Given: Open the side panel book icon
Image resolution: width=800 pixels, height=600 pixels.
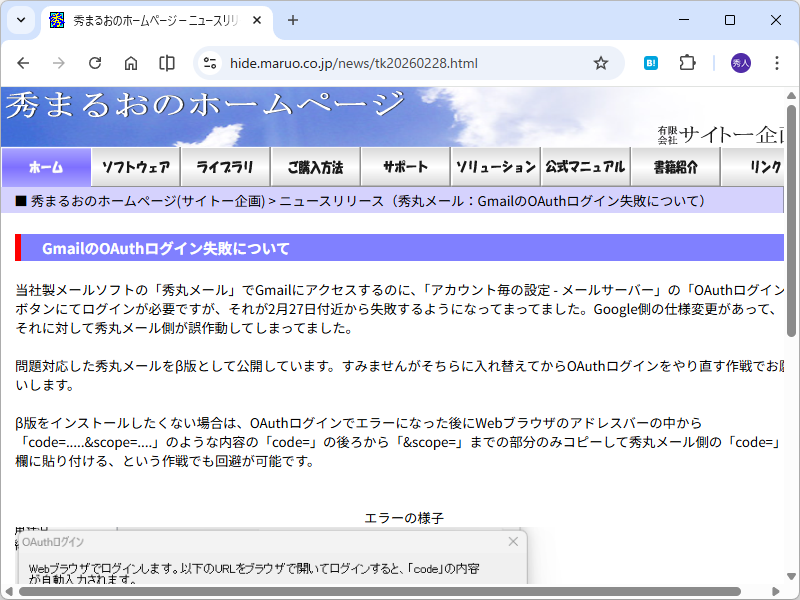Looking at the screenshot, I should pos(166,62).
